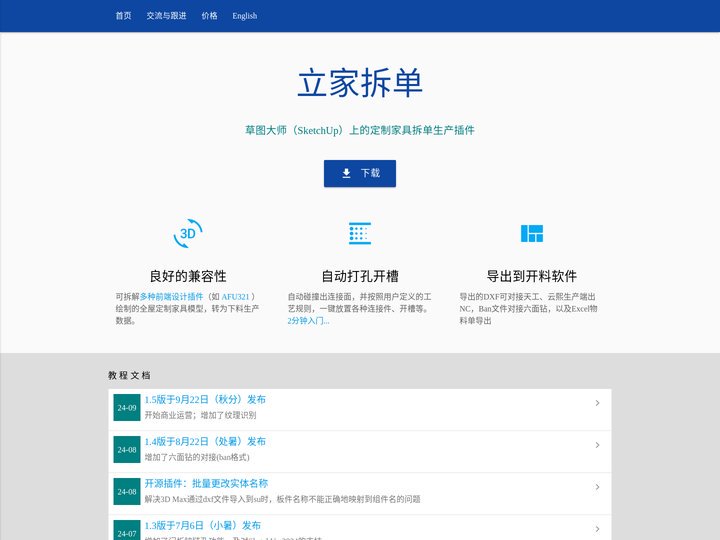The width and height of the screenshot is (720, 540).
Task: Click the 下载 download button
Action: click(360, 173)
